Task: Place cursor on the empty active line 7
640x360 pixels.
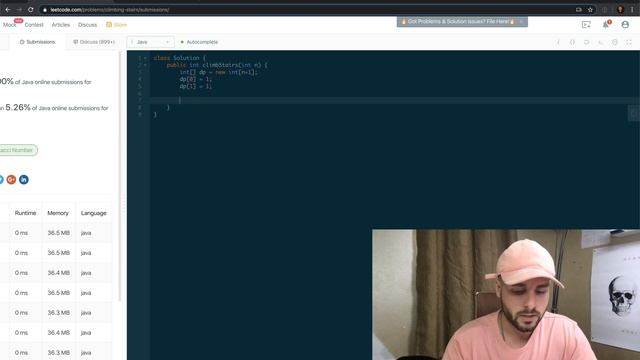Action: (395, 100)
